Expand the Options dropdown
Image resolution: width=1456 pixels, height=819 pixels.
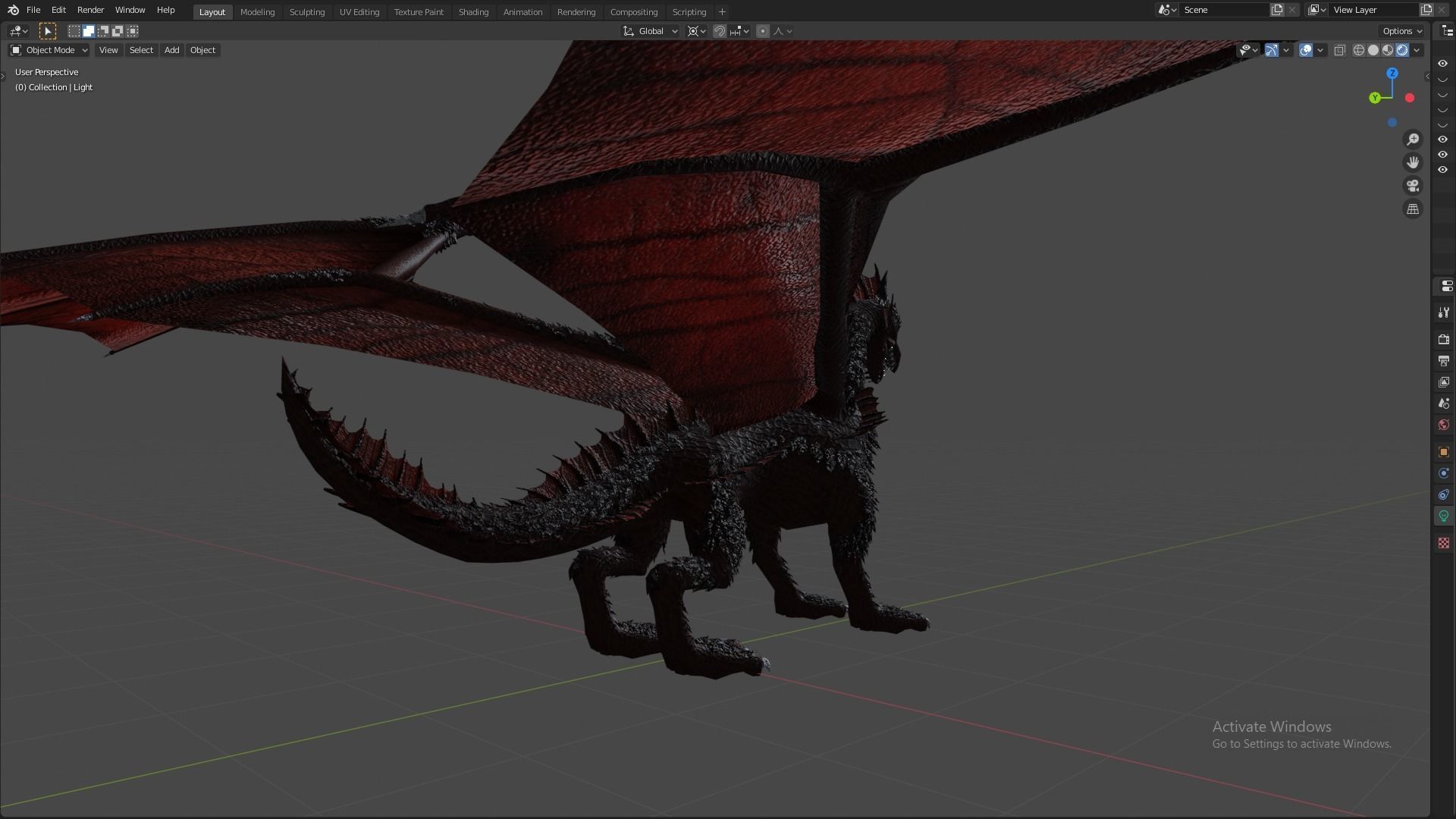(x=1402, y=31)
